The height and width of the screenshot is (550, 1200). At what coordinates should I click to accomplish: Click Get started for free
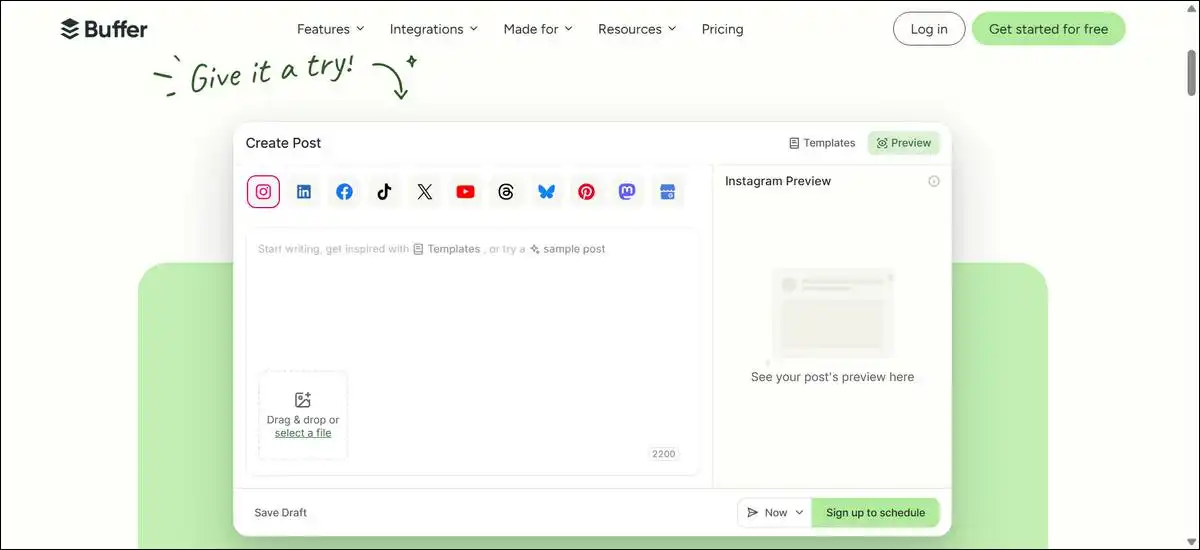[1048, 29]
